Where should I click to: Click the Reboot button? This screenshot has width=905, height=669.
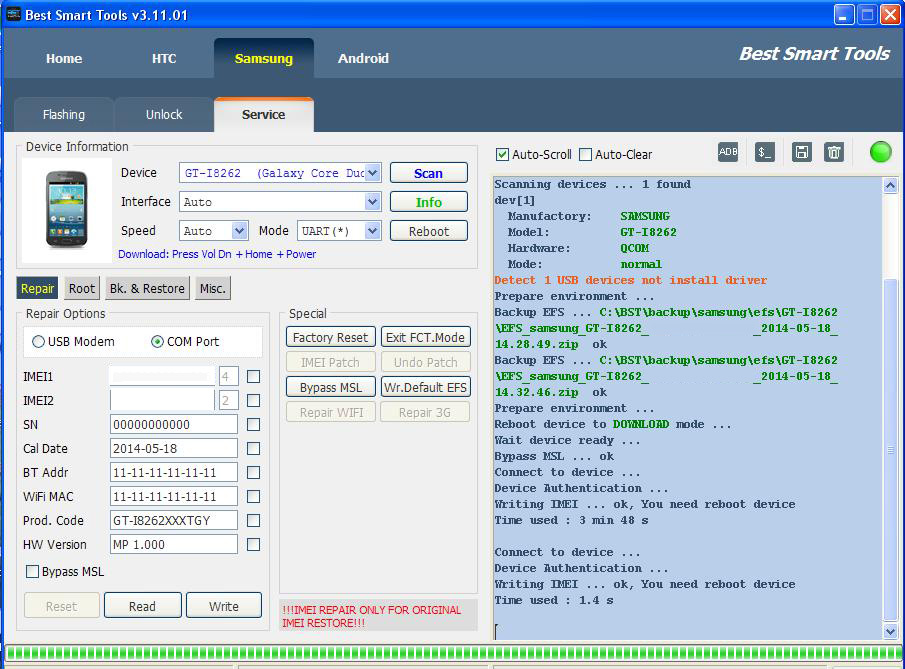click(428, 231)
